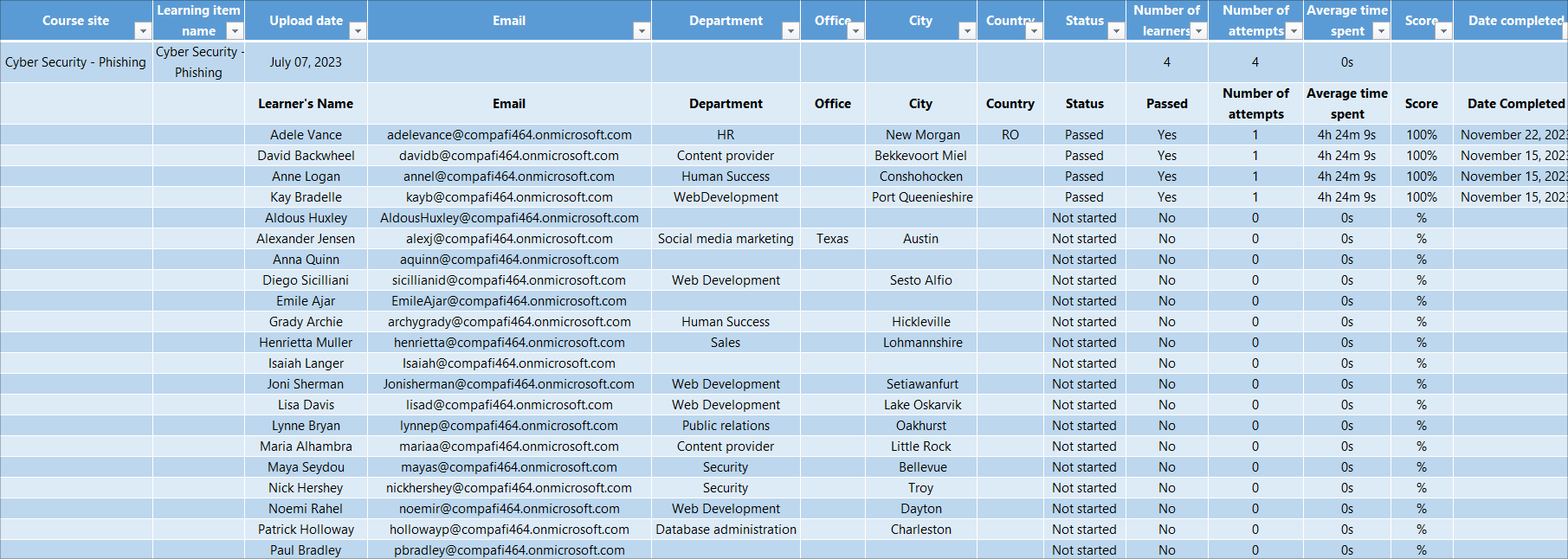The height and width of the screenshot is (559, 1568).
Task: Select the July 07, 2023 upload date cell
Action: pos(306,62)
